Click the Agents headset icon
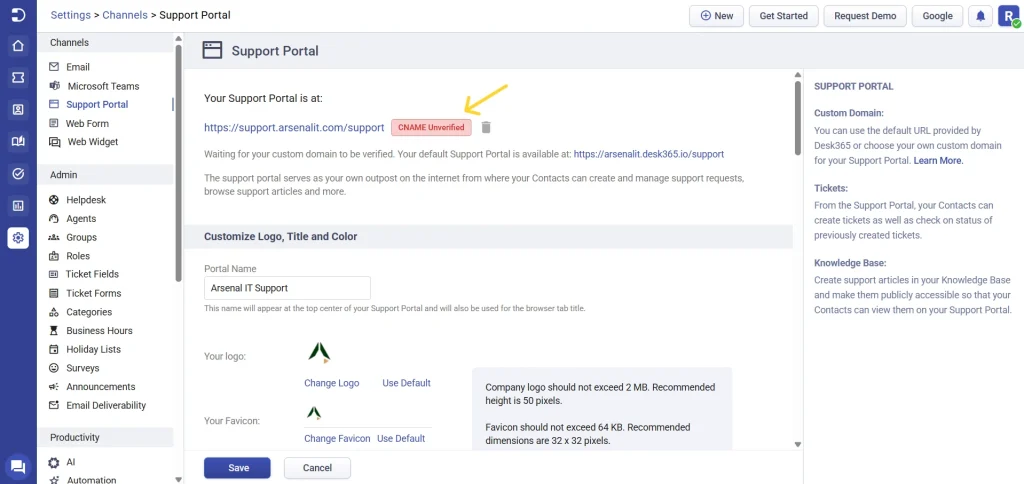The image size is (1024, 484). click(54, 219)
